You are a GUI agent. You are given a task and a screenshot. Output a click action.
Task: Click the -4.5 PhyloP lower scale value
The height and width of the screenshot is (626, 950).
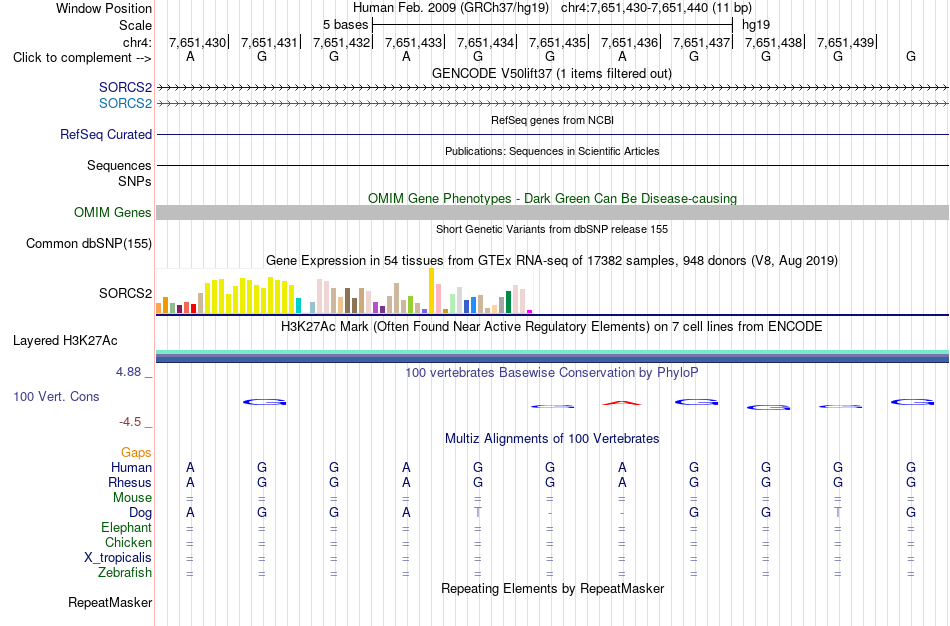[130, 422]
